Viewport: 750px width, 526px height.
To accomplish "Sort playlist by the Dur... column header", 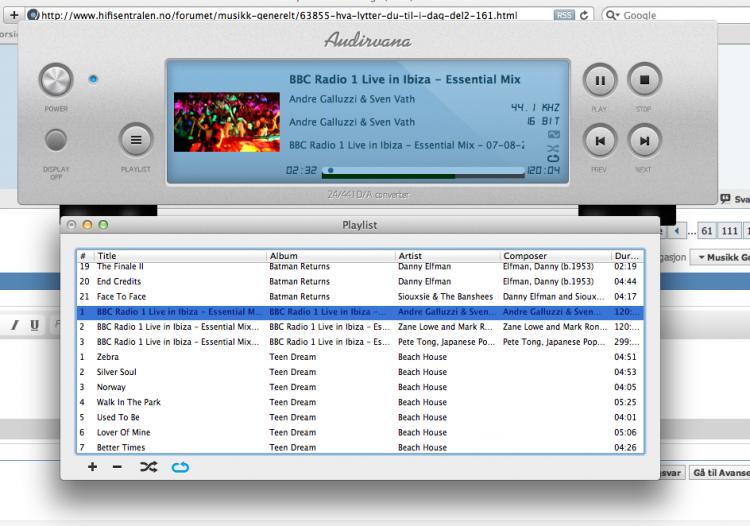I will [628, 256].
